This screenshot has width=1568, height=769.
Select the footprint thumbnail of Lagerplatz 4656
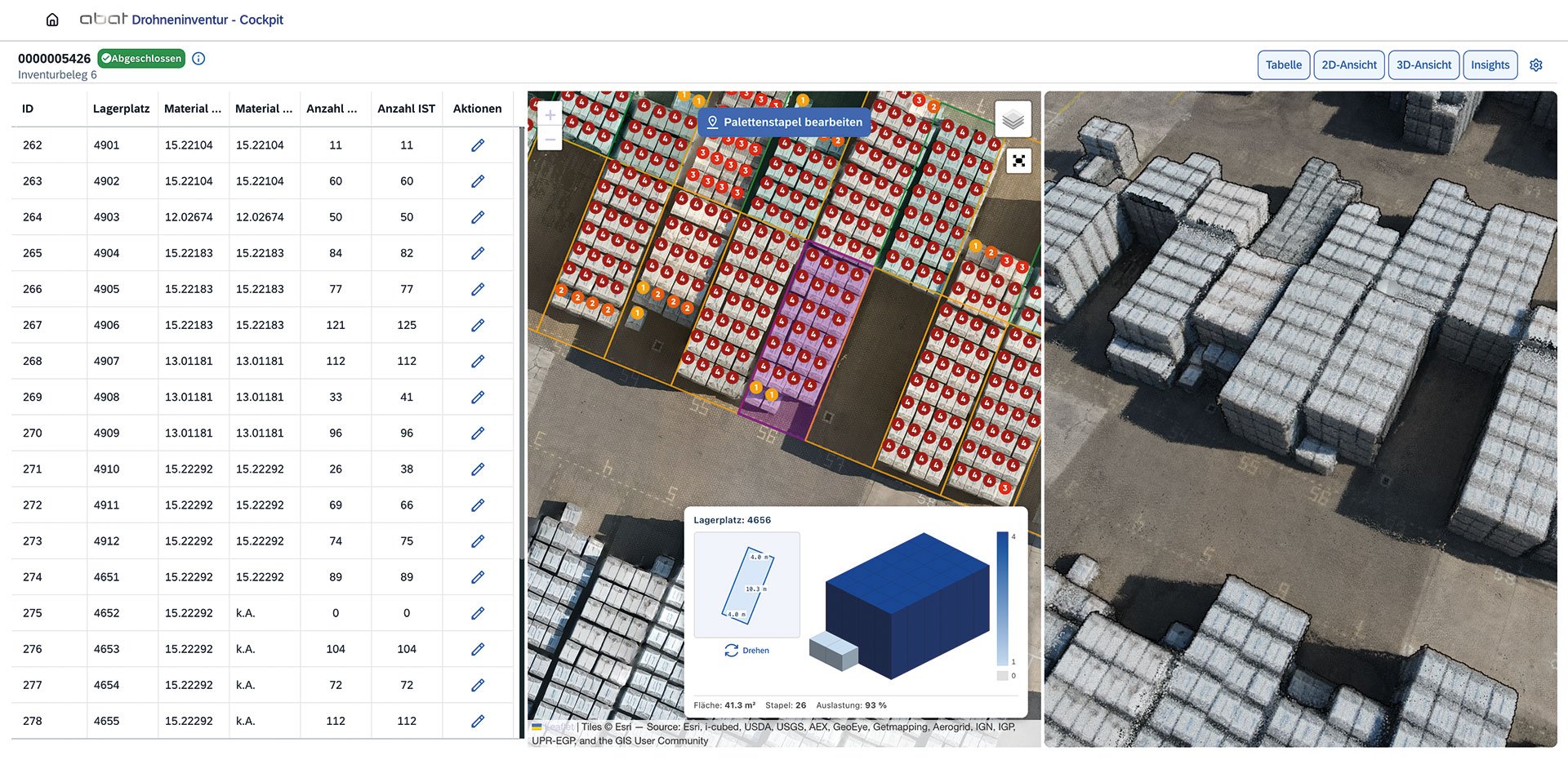[x=746, y=585]
